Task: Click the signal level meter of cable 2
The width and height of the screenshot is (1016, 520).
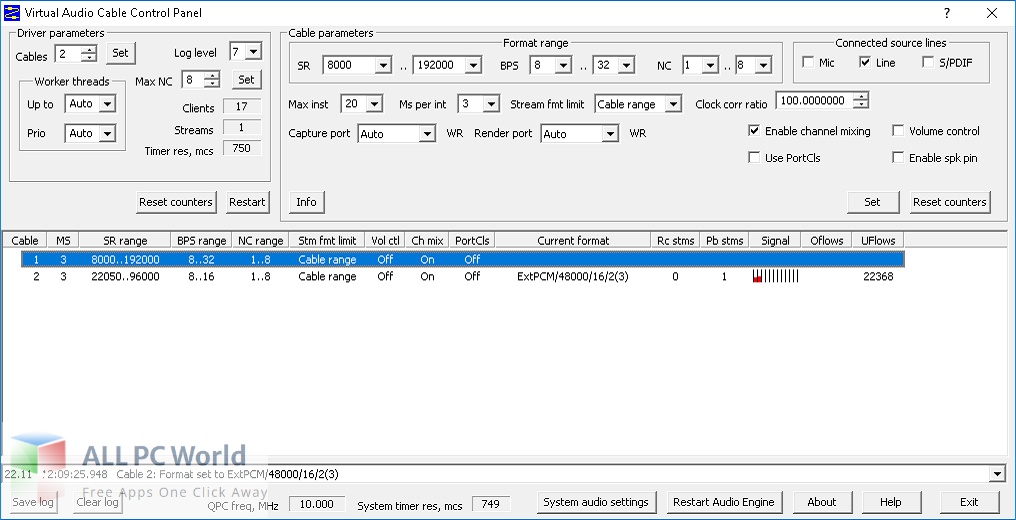Action: 776,277
